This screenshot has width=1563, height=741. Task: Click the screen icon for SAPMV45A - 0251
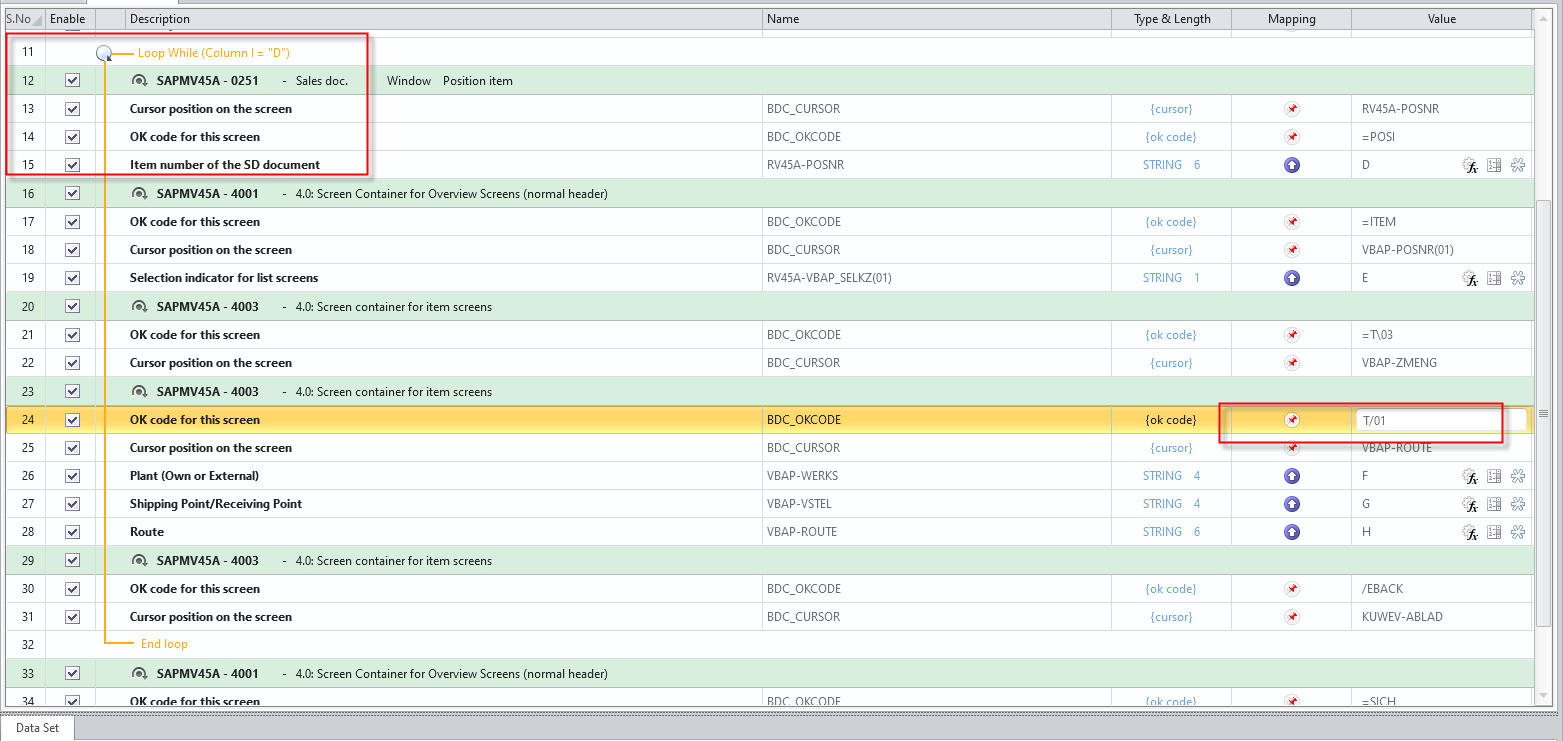[x=139, y=81]
